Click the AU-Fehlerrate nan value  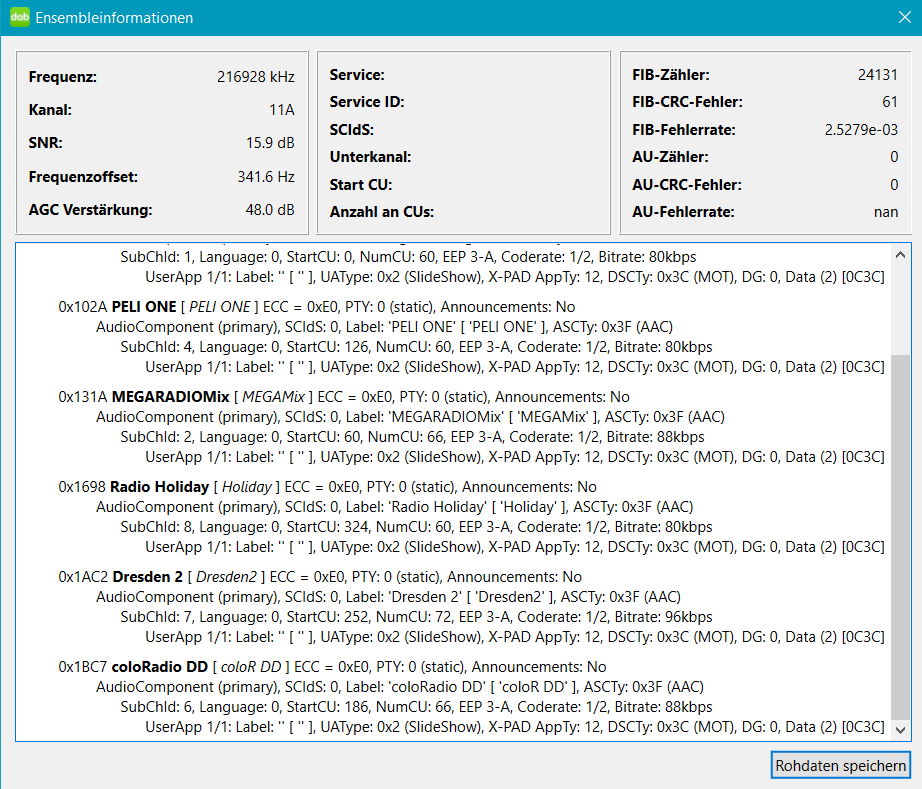coord(885,212)
